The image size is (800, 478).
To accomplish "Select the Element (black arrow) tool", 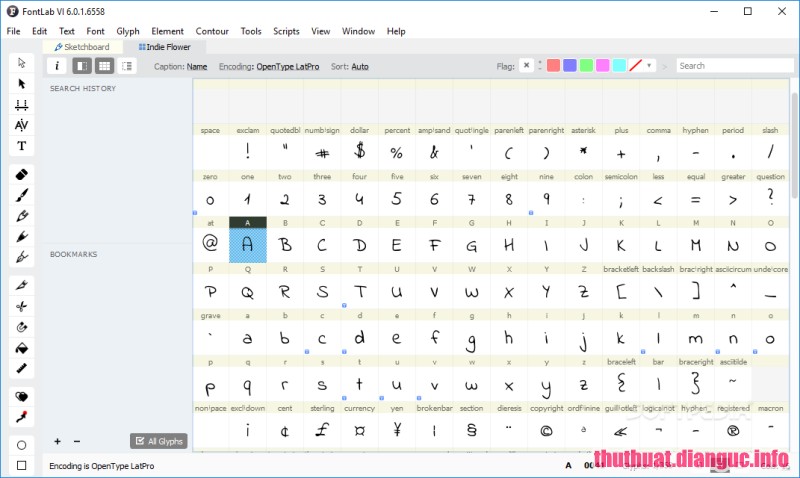I will (x=21, y=84).
